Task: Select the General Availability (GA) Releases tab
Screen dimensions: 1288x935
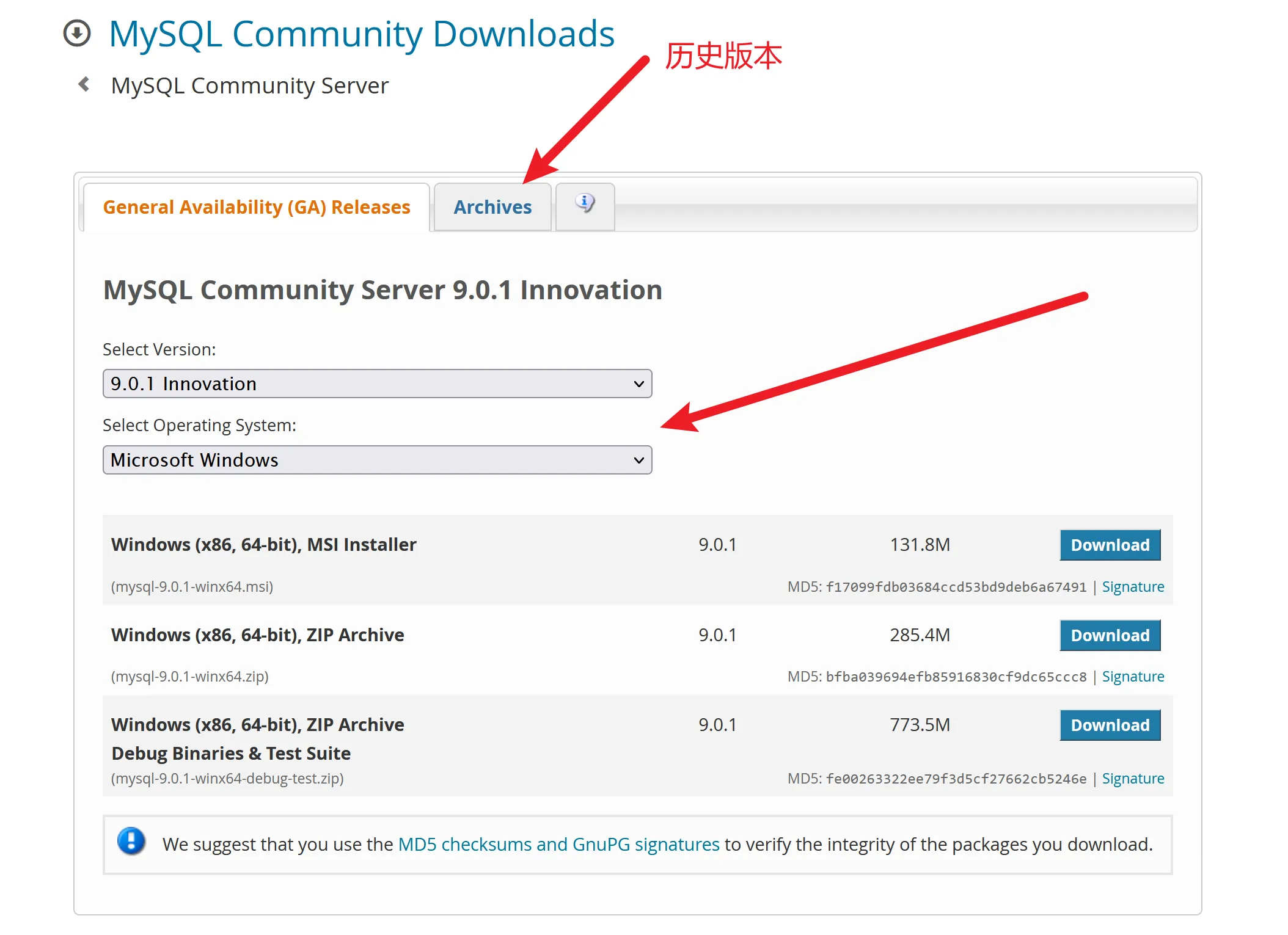Action: (257, 207)
